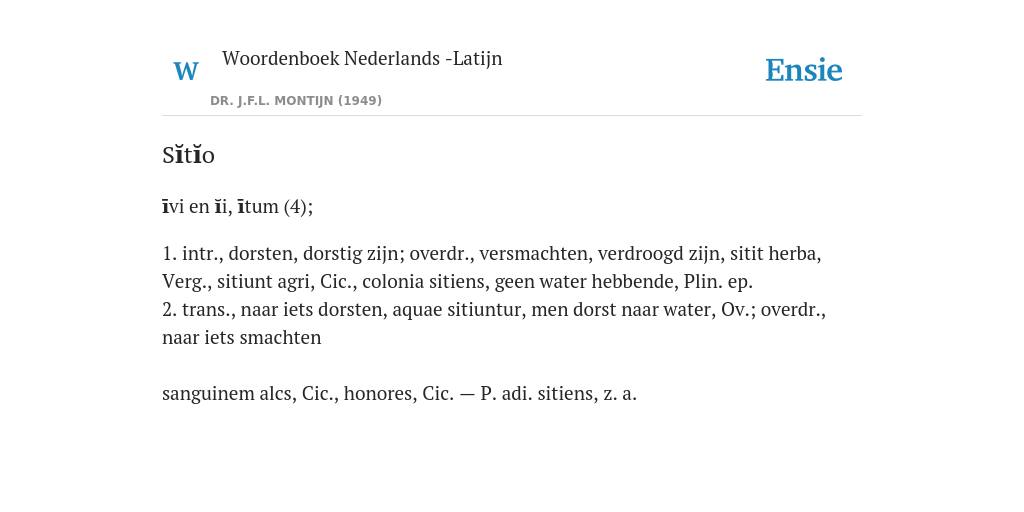Open the Ensie logo homepage link
Image resolution: width=1024 pixels, height=512 pixels.
pyautogui.click(x=804, y=70)
